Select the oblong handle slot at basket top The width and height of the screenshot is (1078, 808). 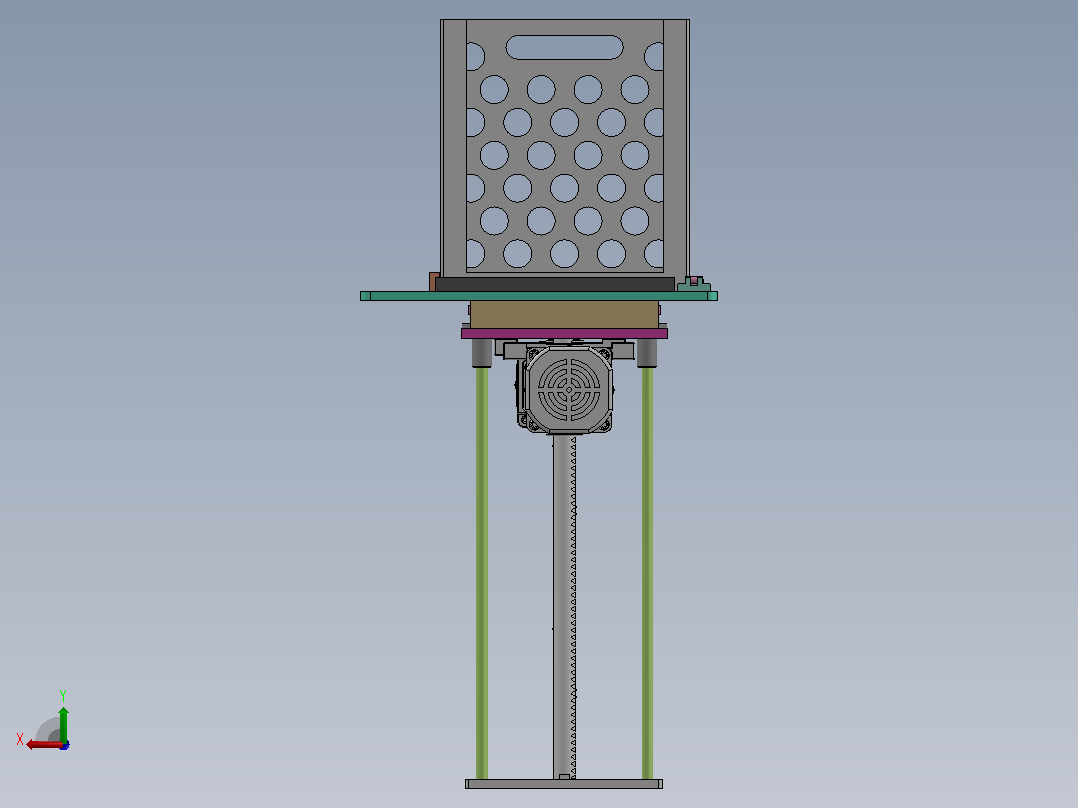point(564,47)
